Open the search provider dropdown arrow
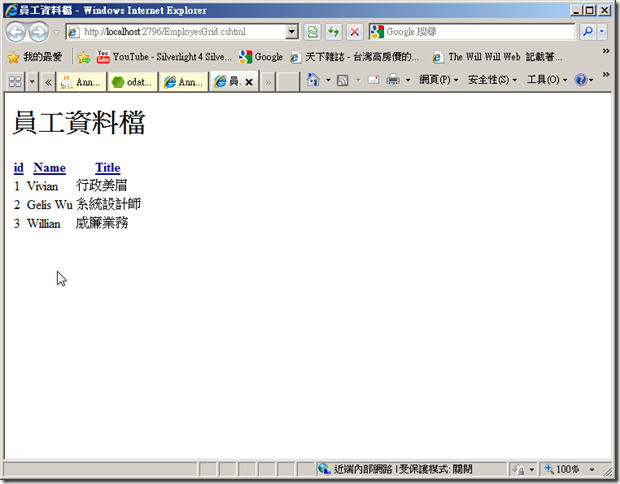The width and height of the screenshot is (620, 484). 602,32
